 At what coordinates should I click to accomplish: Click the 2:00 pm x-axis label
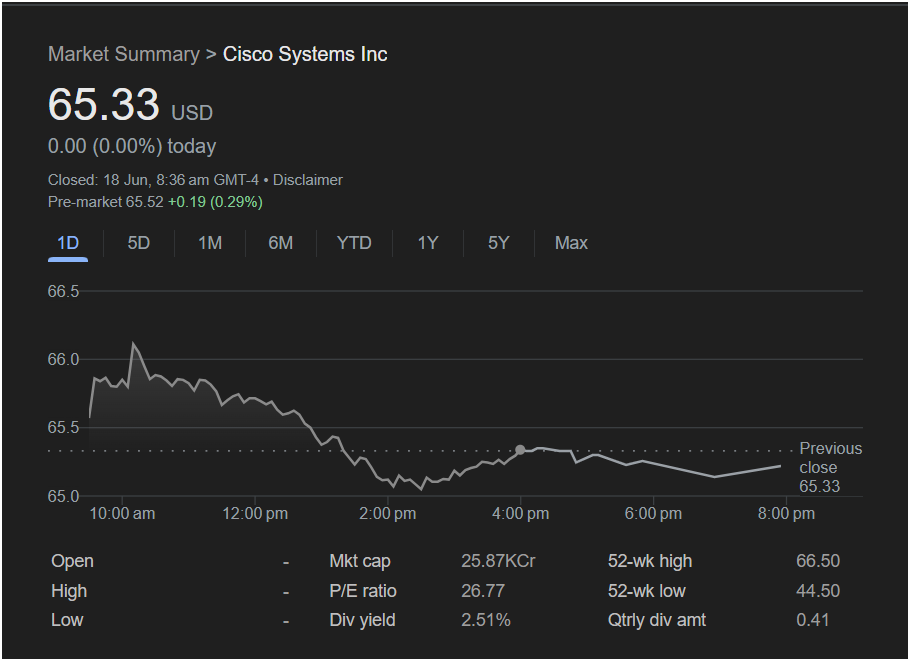(388, 514)
